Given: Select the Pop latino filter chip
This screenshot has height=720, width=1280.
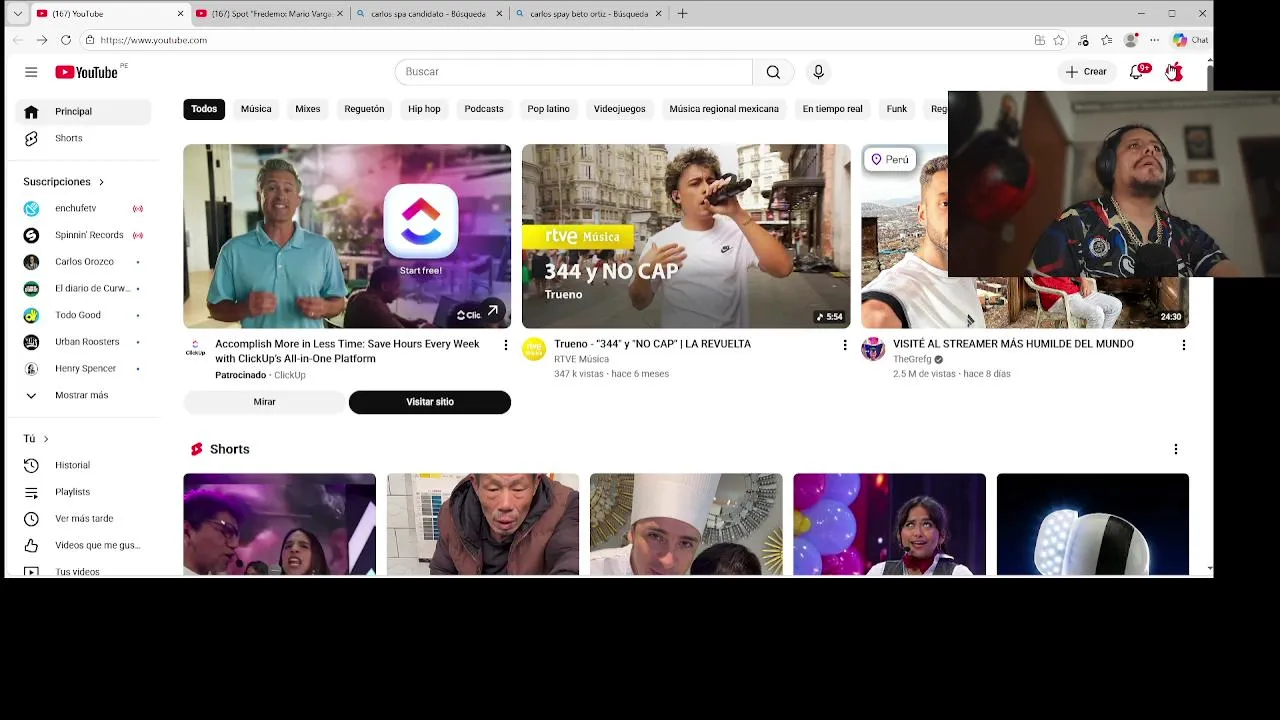Looking at the screenshot, I should coord(548,109).
